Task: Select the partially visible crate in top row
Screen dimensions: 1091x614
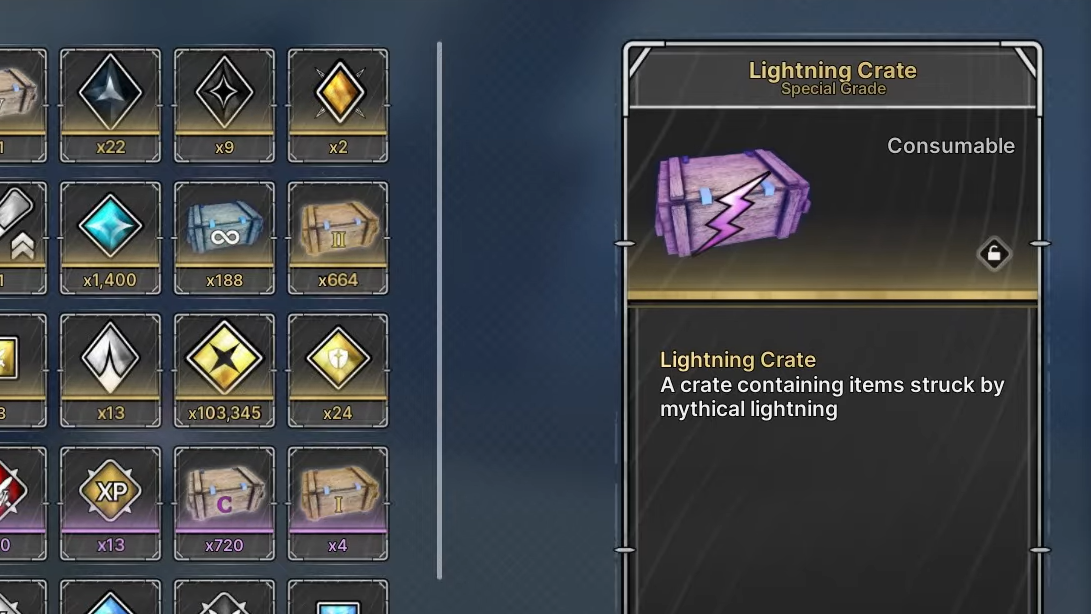Action: pyautogui.click(x=23, y=105)
